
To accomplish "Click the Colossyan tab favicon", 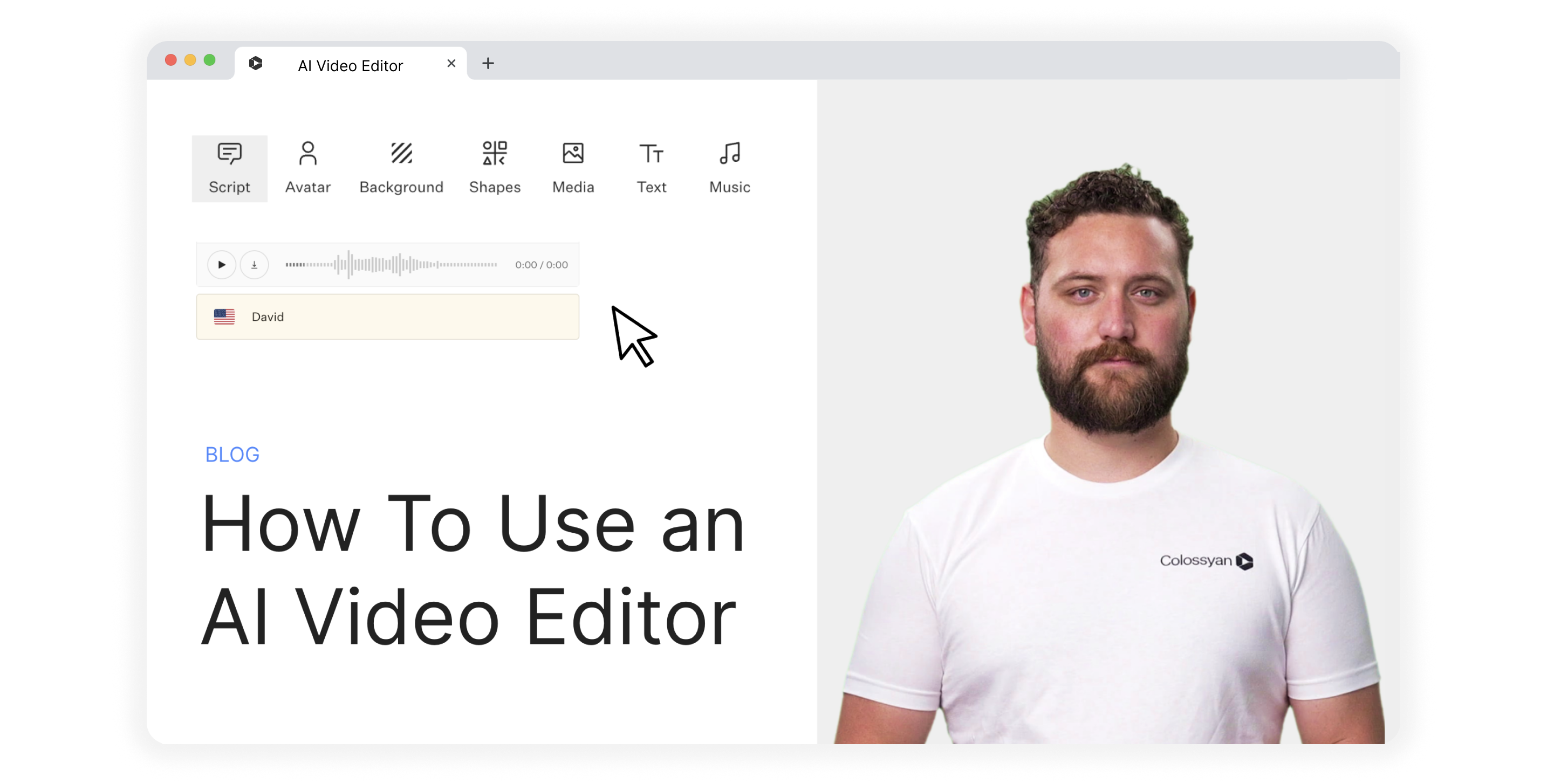I will 256,63.
